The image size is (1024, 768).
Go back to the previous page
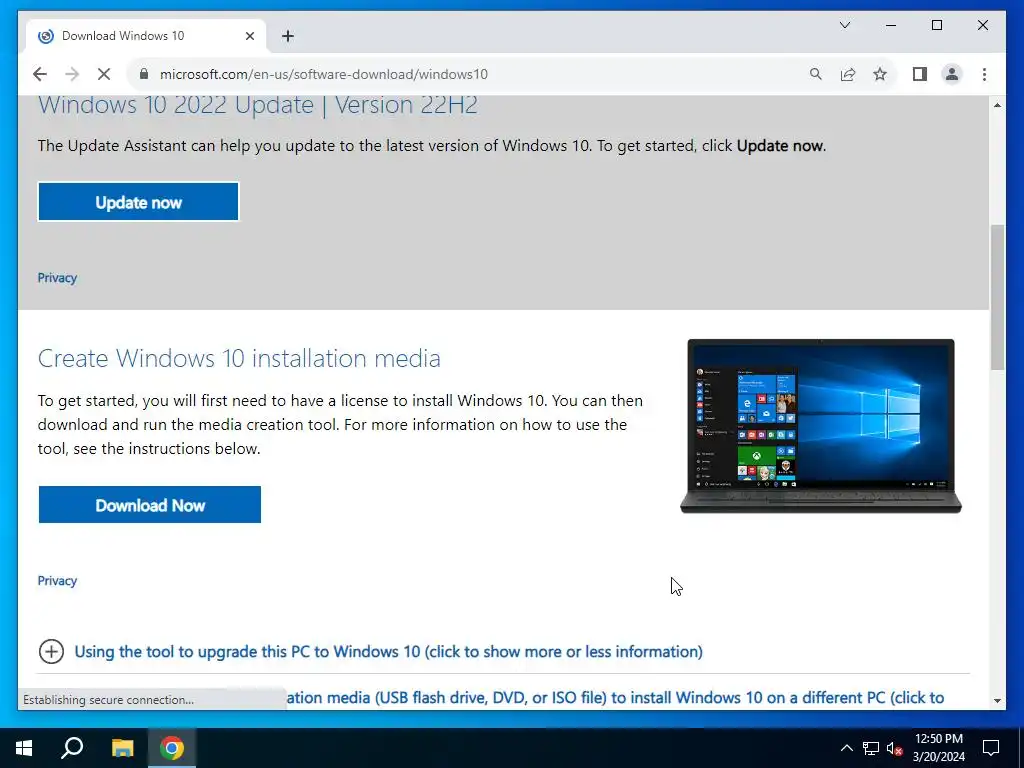click(x=40, y=74)
